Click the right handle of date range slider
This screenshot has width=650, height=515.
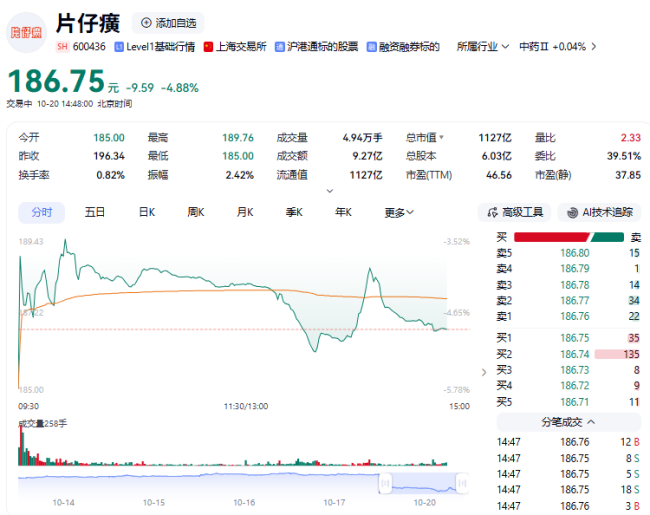click(x=459, y=484)
